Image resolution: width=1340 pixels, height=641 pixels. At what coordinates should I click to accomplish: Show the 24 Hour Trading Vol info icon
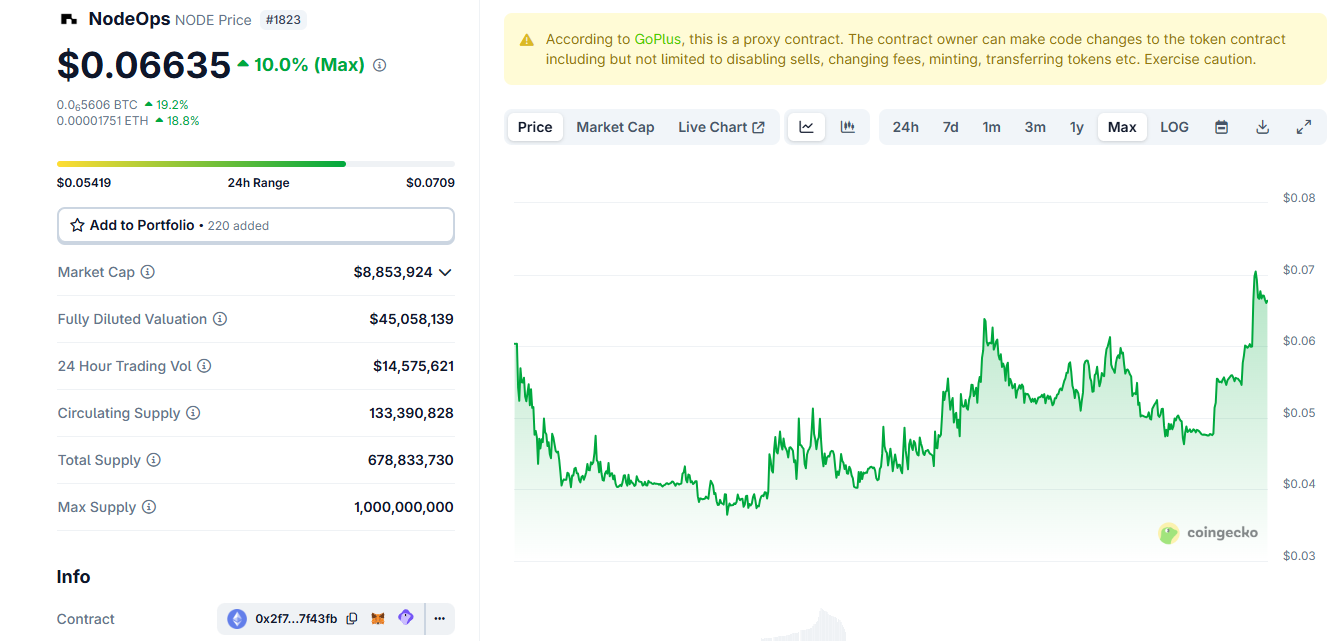coord(204,366)
